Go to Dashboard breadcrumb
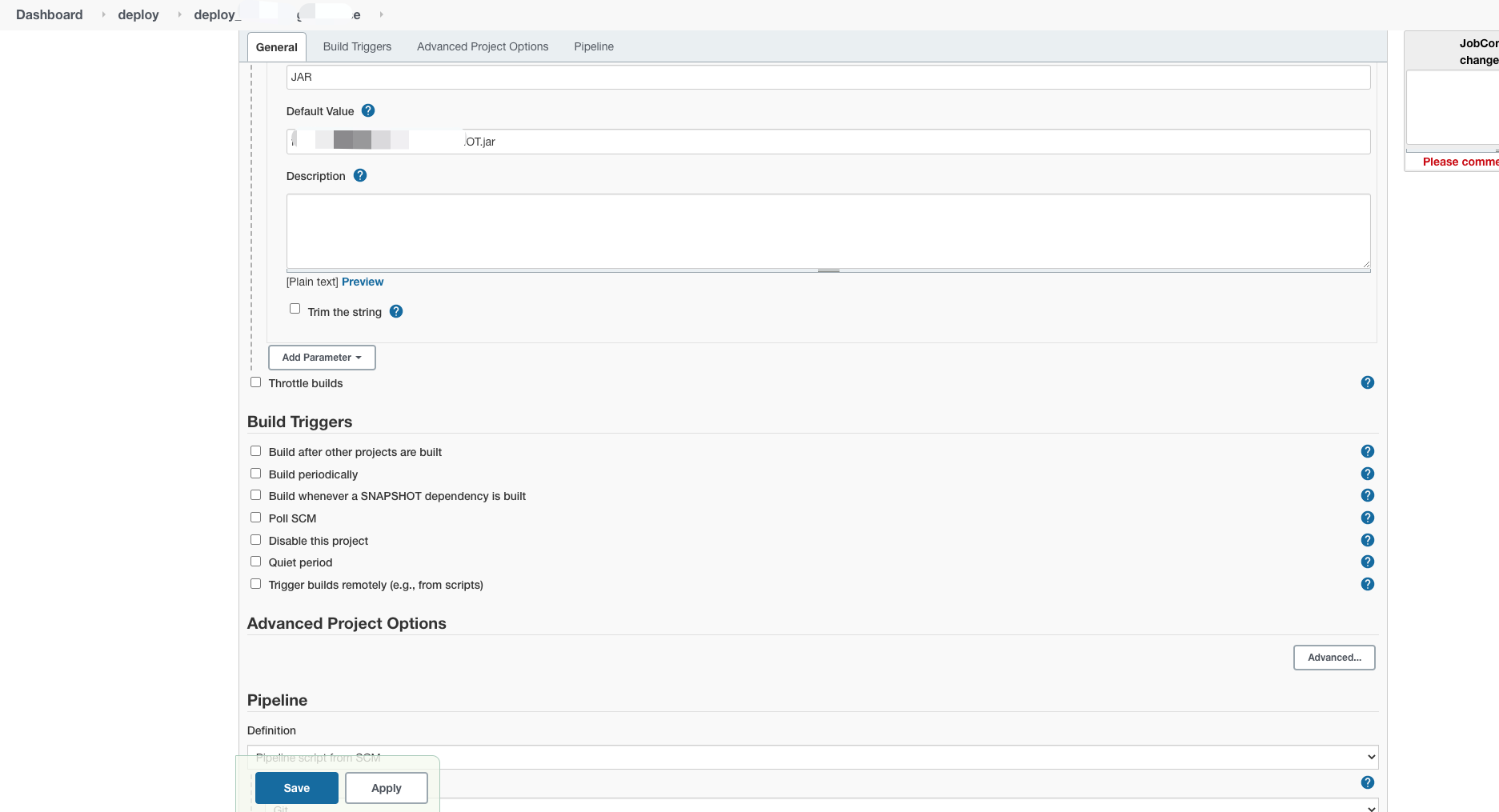1499x812 pixels. tap(50, 14)
